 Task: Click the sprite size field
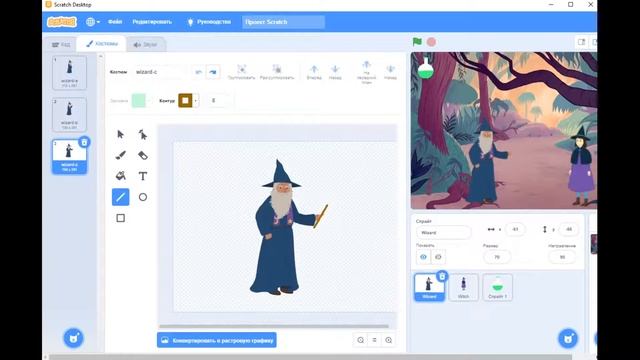click(497, 257)
